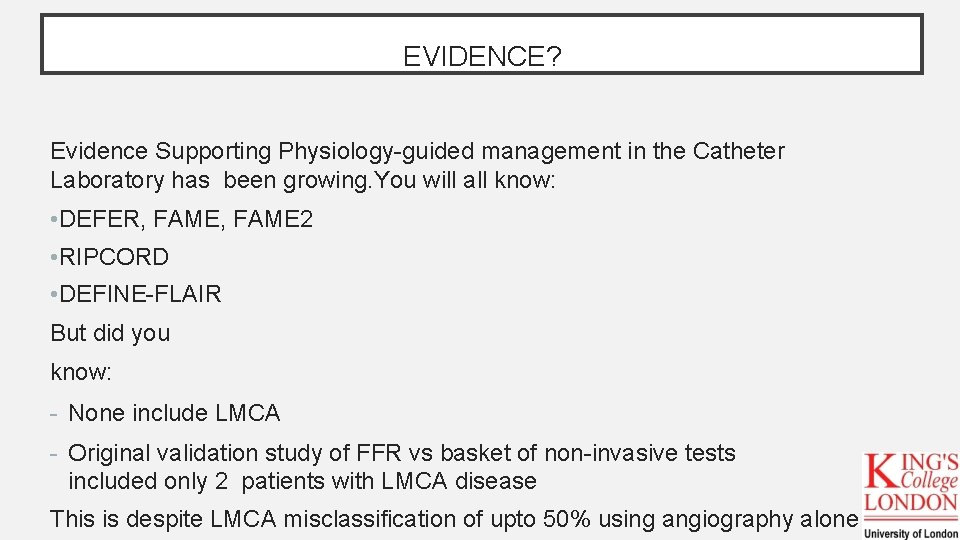
Task: Select the EVIDENCE? title box
Action: click(482, 44)
